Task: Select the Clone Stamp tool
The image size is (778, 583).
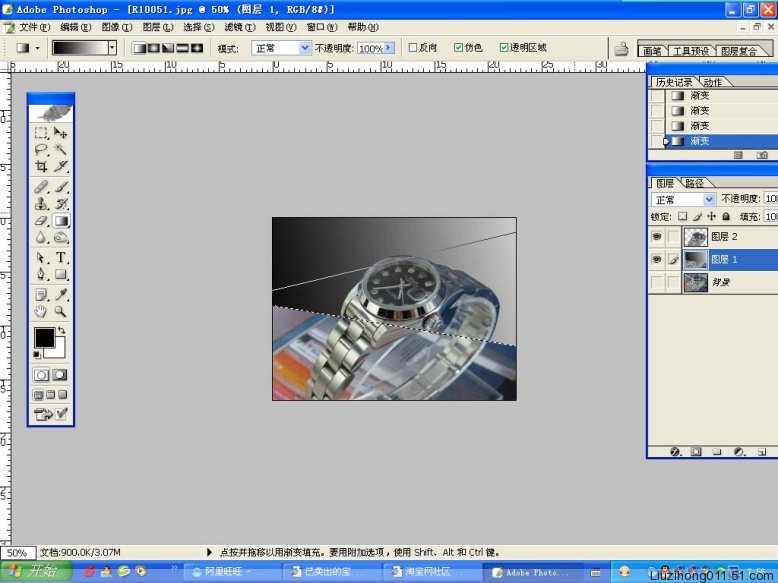Action: (41, 204)
